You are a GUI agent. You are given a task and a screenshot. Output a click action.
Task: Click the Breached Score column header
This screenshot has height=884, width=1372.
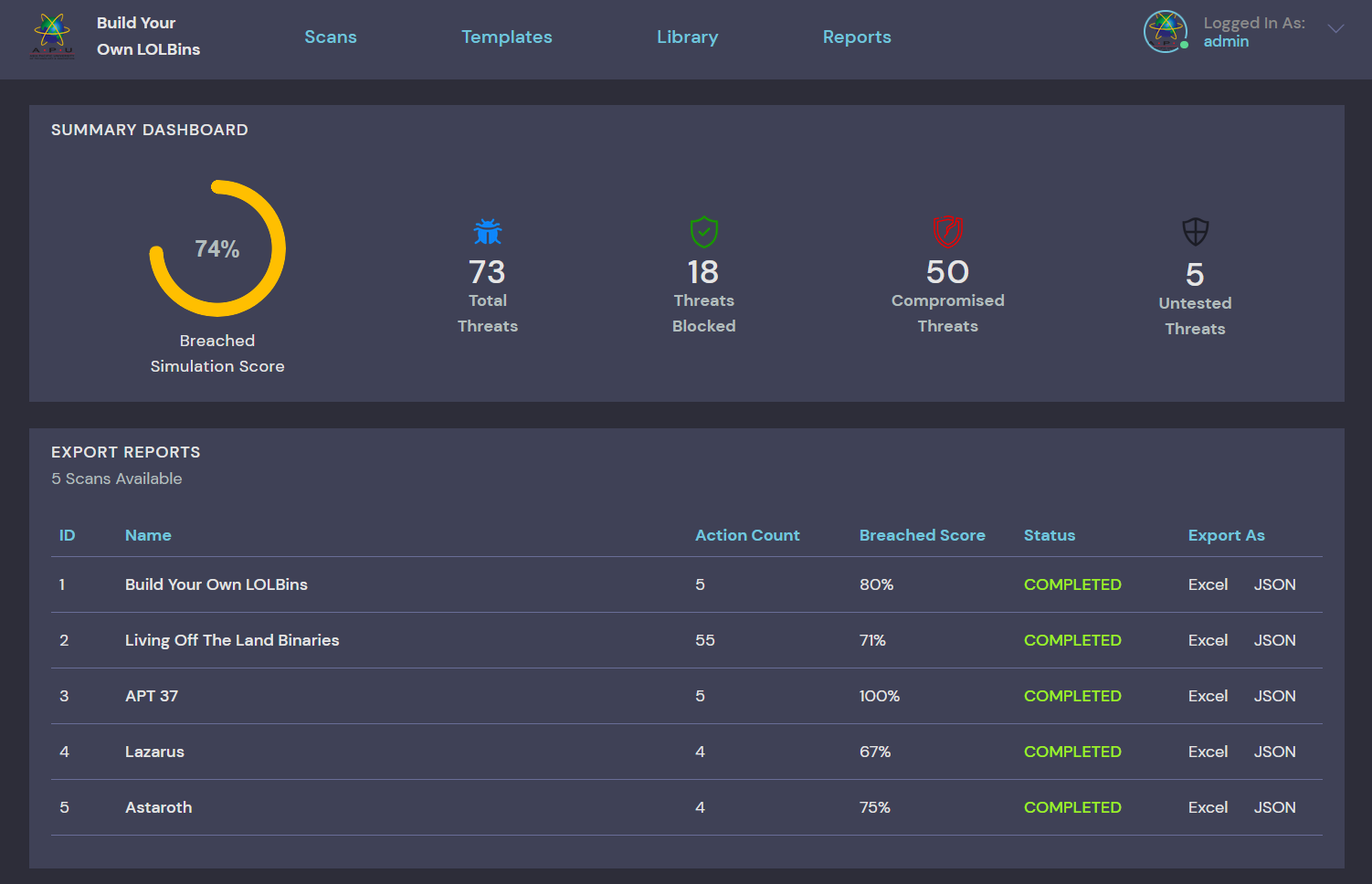click(x=922, y=535)
